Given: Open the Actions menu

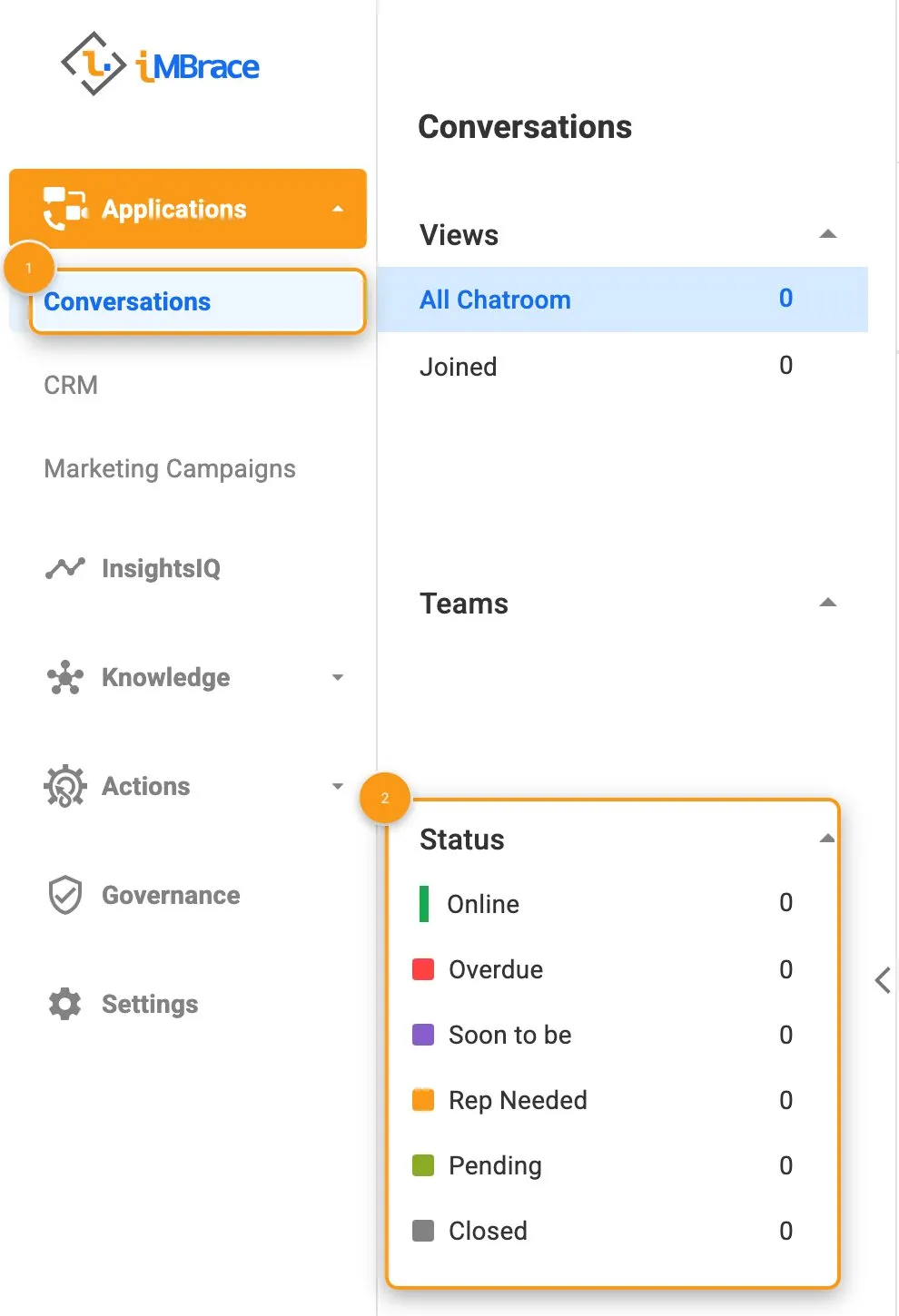Looking at the screenshot, I should click(x=146, y=786).
